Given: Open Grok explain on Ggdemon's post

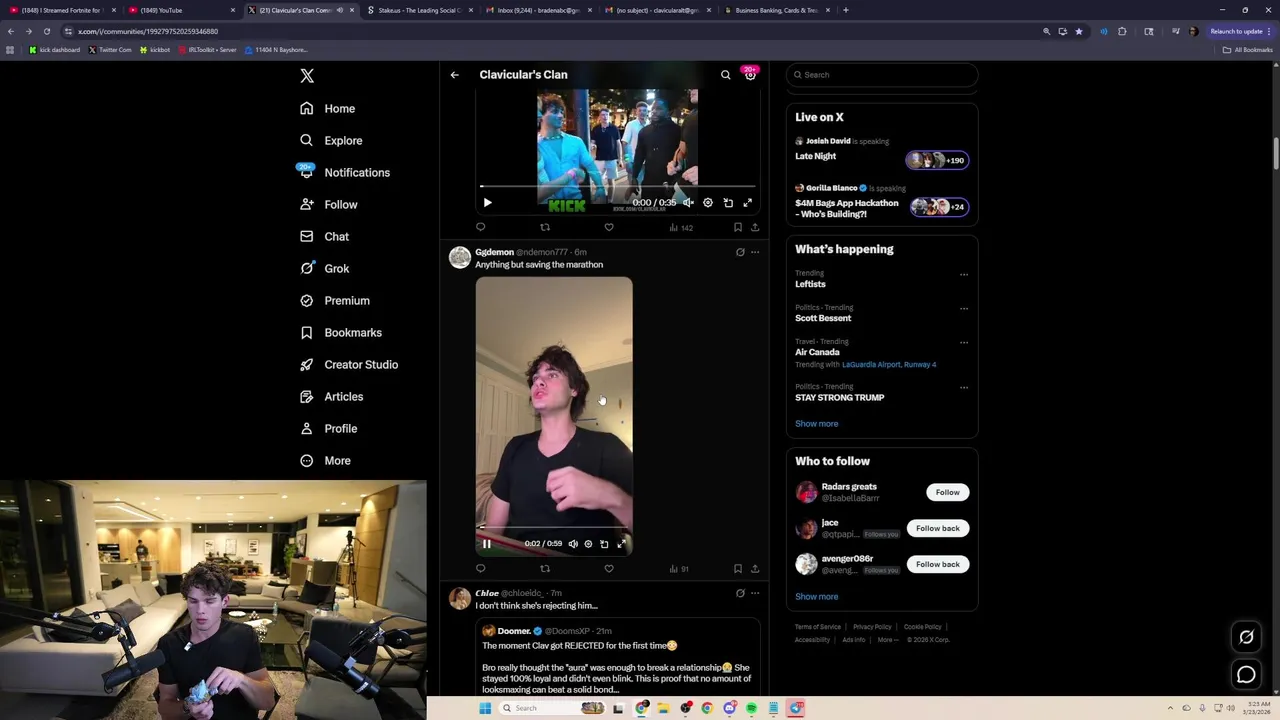Looking at the screenshot, I should coord(740,252).
